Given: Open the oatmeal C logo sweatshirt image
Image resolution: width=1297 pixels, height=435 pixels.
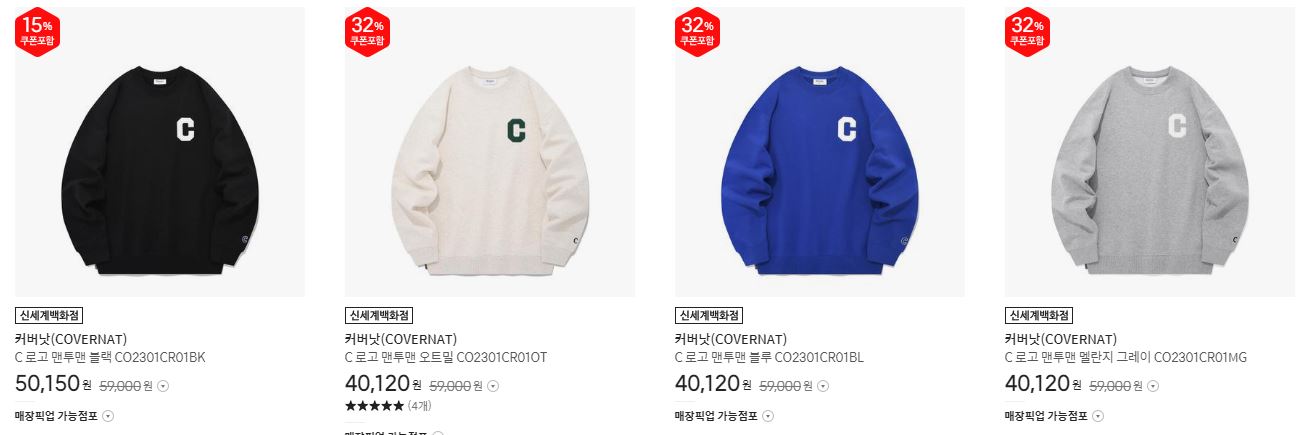Looking at the screenshot, I should click(x=490, y=152).
